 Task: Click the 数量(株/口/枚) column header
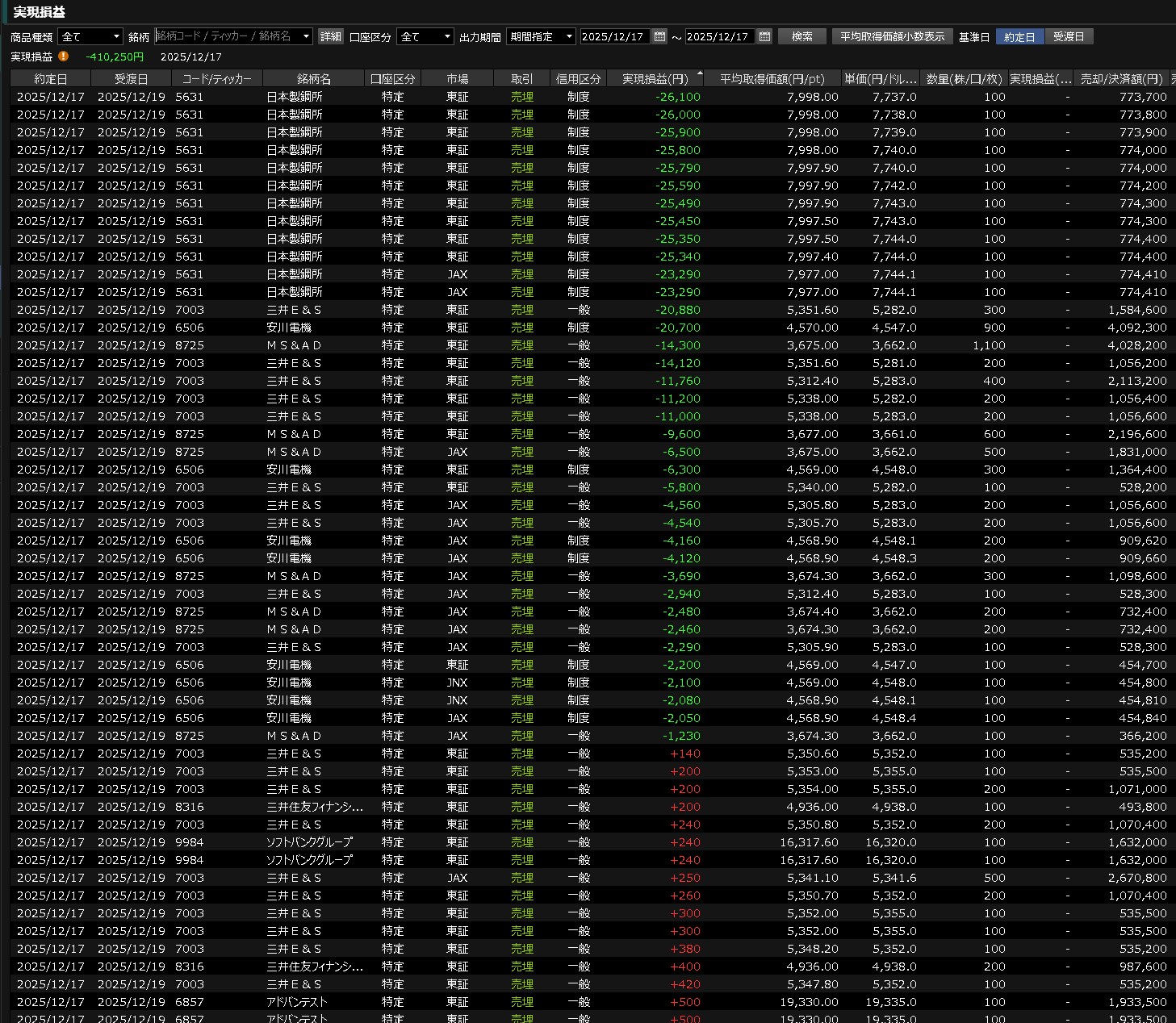click(x=964, y=79)
